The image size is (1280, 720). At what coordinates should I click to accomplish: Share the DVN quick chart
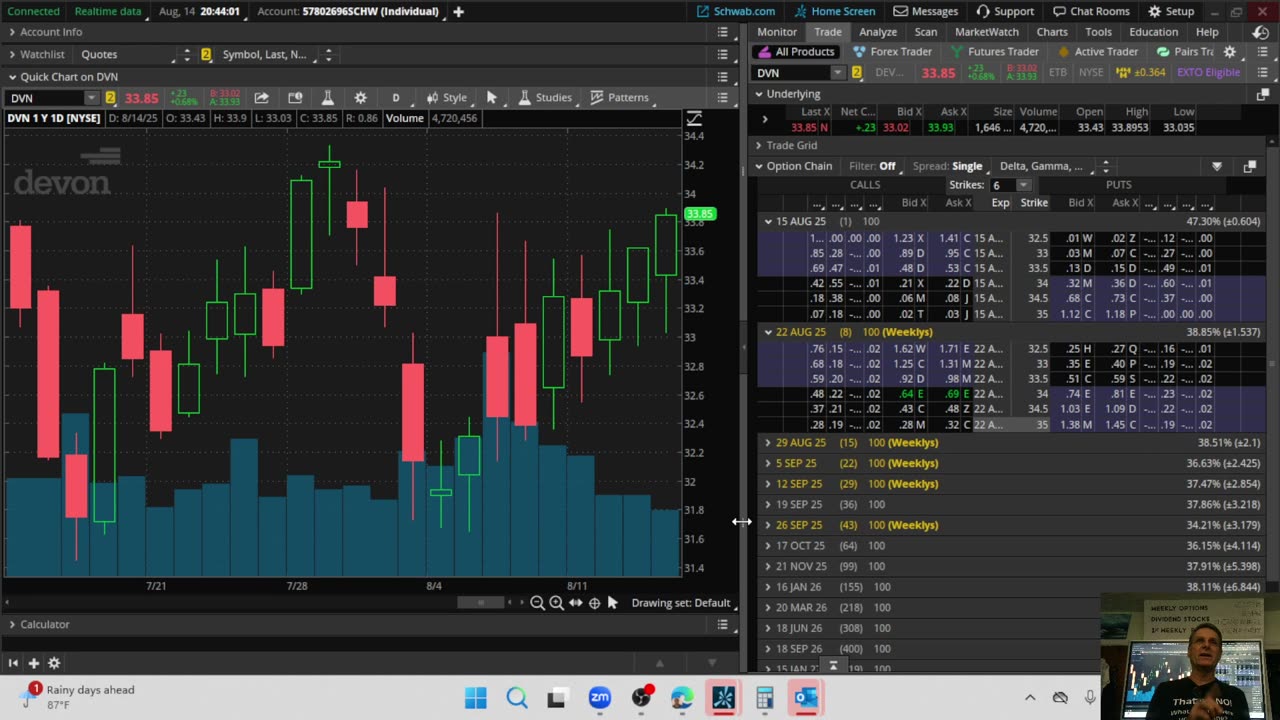261,97
